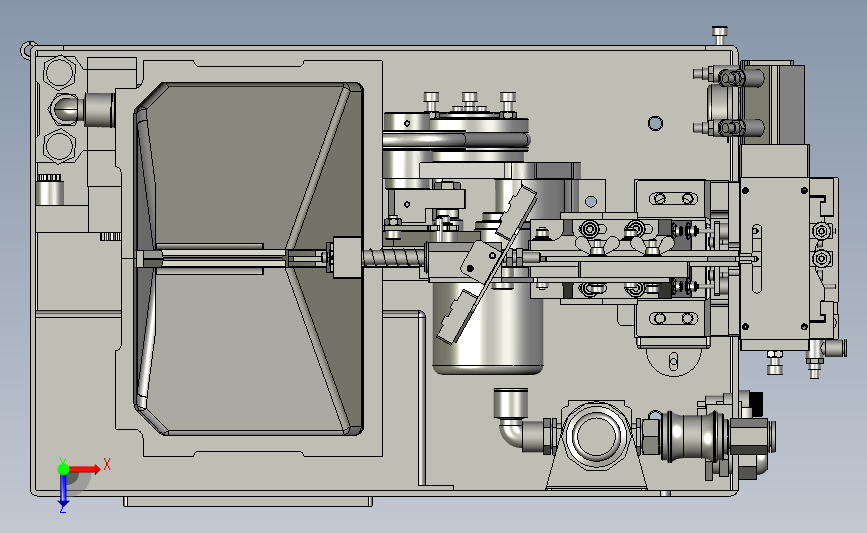Select the upper slotted bracket plate
The image size is (867, 533).
[x=672, y=198]
